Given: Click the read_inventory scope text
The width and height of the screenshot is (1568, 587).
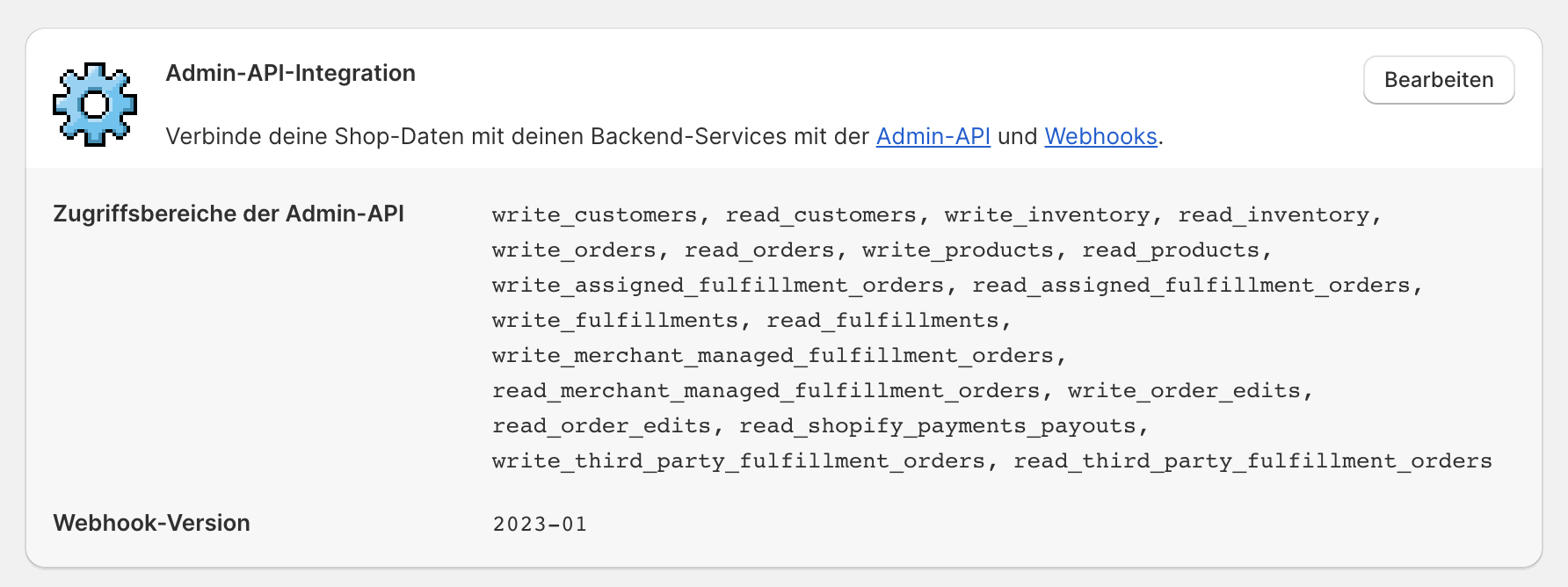Looking at the screenshot, I should click(x=1274, y=215).
